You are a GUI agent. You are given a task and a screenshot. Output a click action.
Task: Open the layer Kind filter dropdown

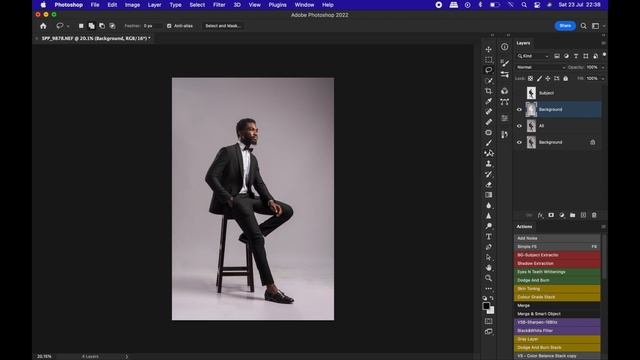click(x=534, y=56)
